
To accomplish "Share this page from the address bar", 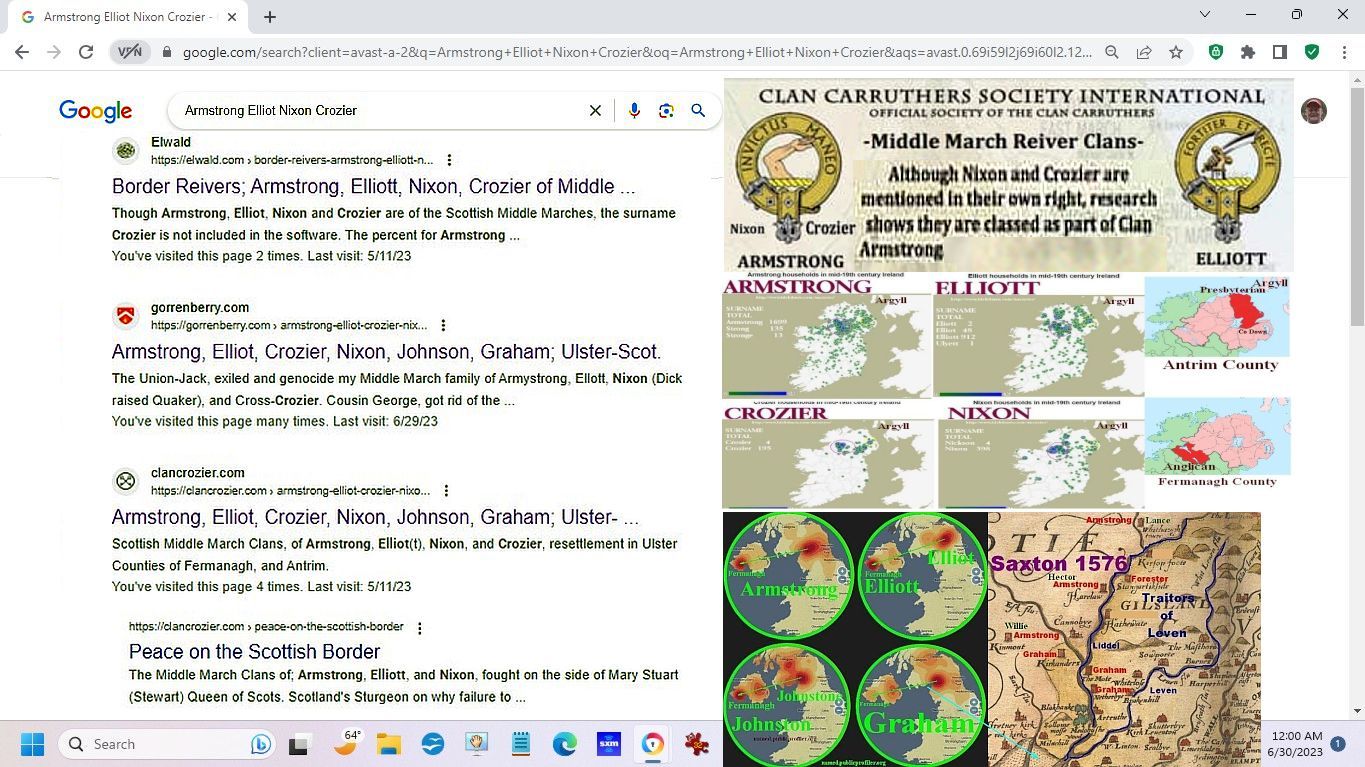I will pyautogui.click(x=1144, y=52).
